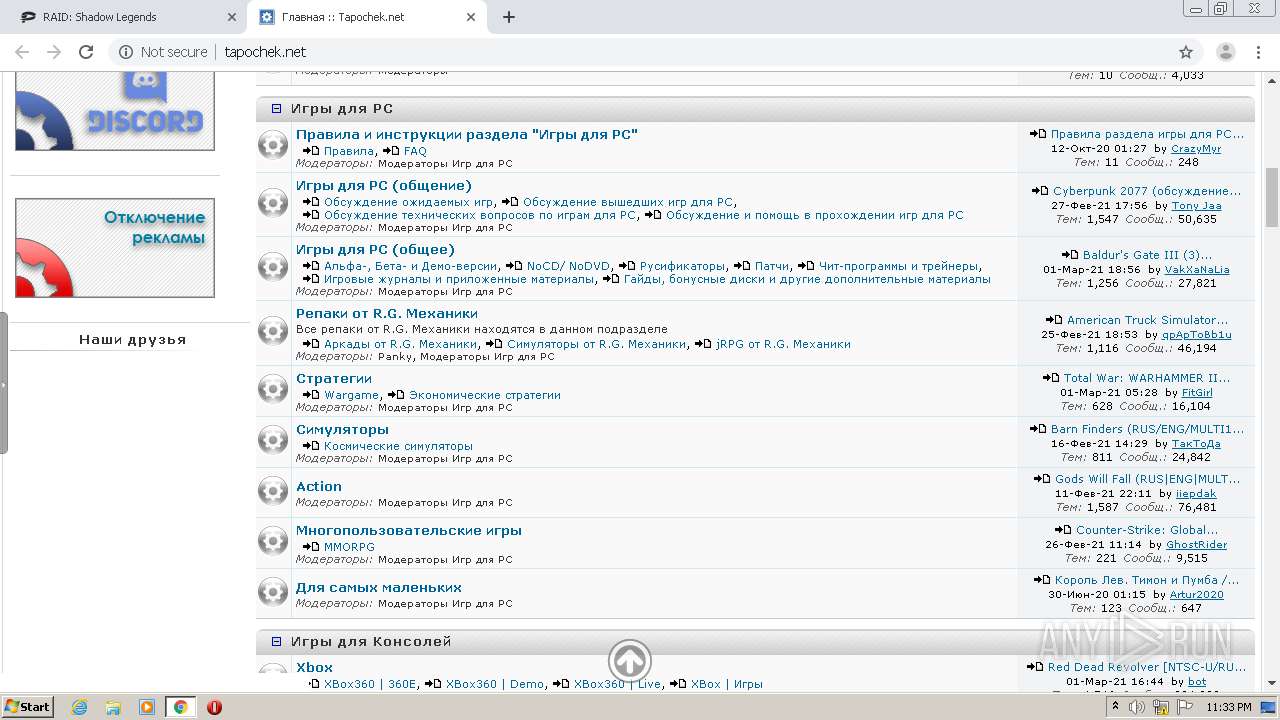Click the red shield icon in the taskbar
Viewport: 1280px width, 720px height.
pyautogui.click(x=214, y=707)
